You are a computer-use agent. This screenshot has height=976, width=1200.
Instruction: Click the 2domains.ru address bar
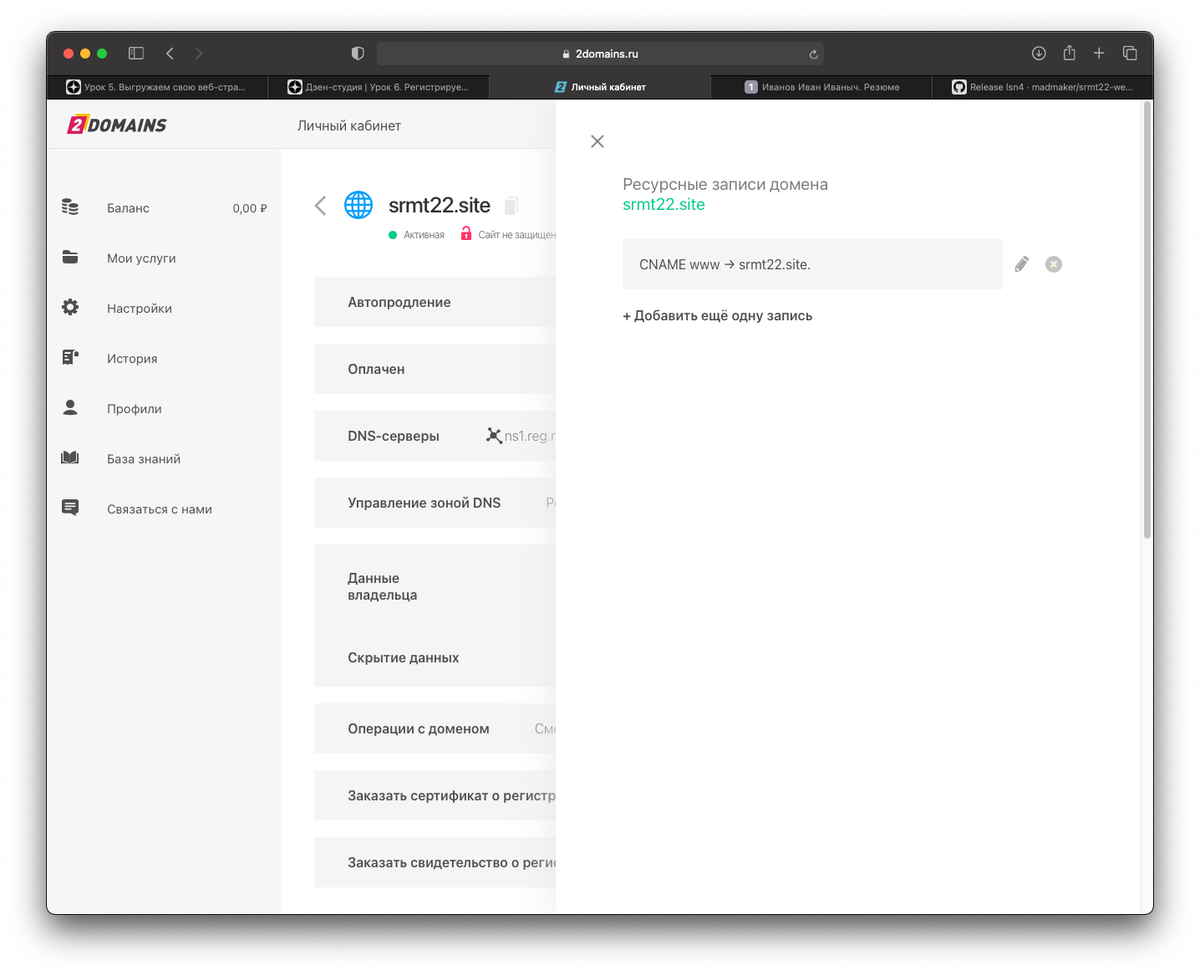pyautogui.click(x=600, y=54)
